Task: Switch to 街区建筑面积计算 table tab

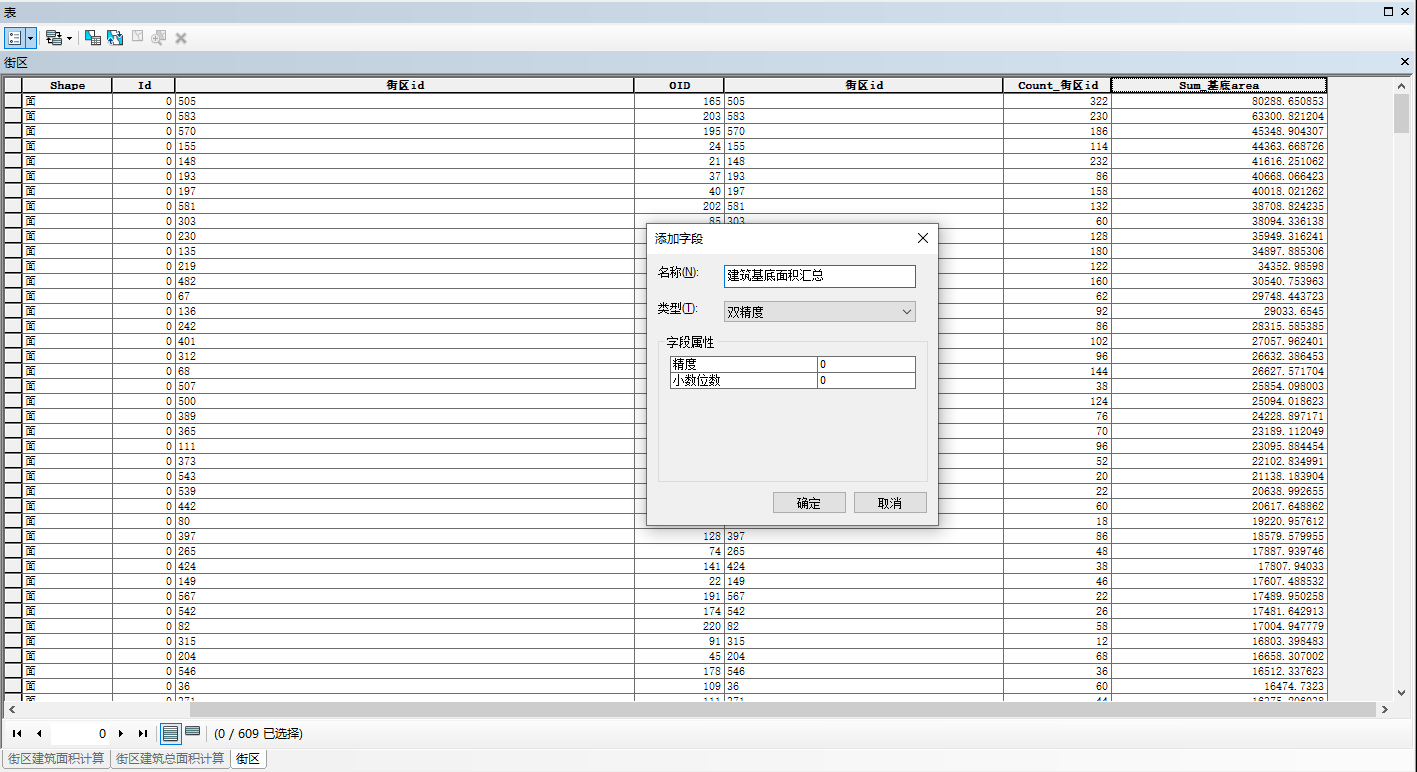Action: (x=56, y=759)
